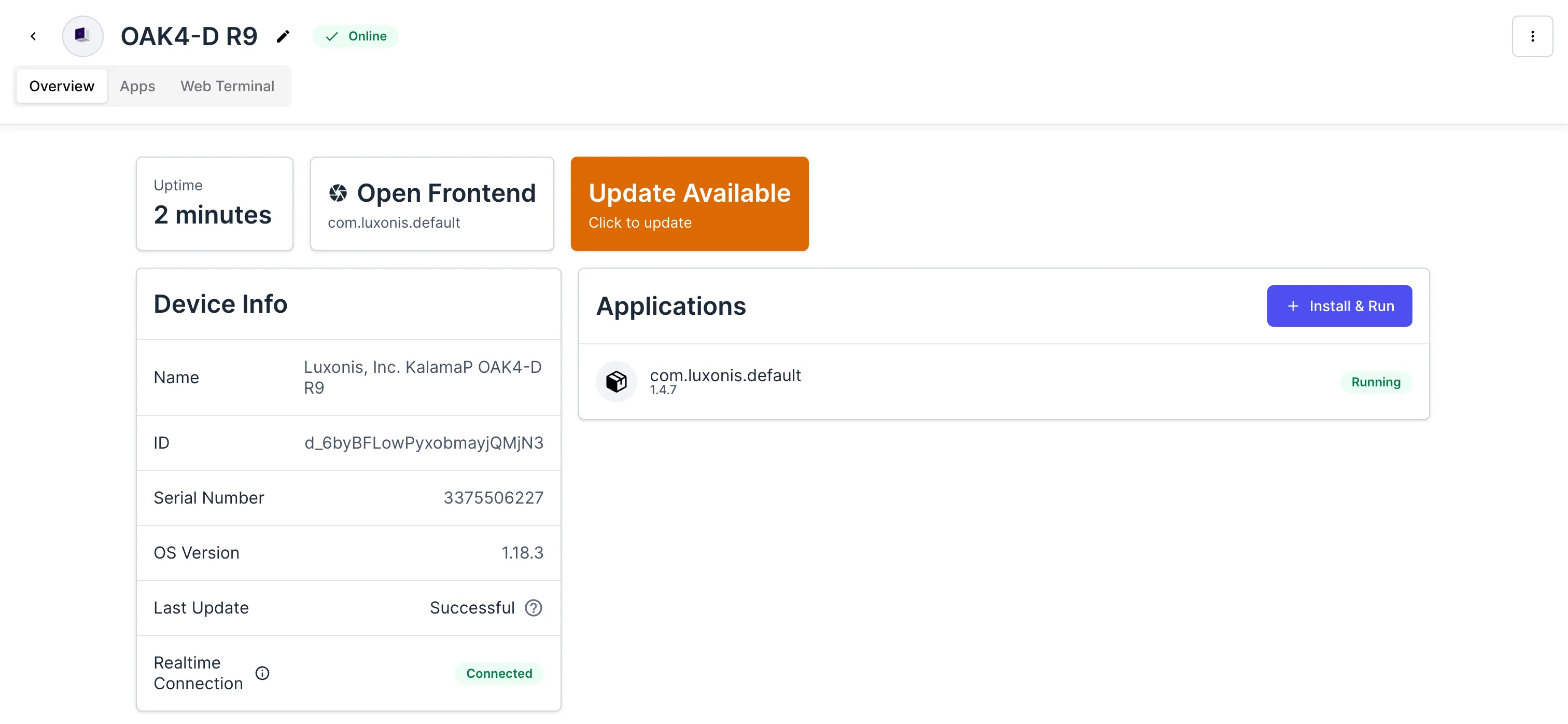Click the Connected status badge
This screenshot has height=724, width=1568.
coord(498,674)
